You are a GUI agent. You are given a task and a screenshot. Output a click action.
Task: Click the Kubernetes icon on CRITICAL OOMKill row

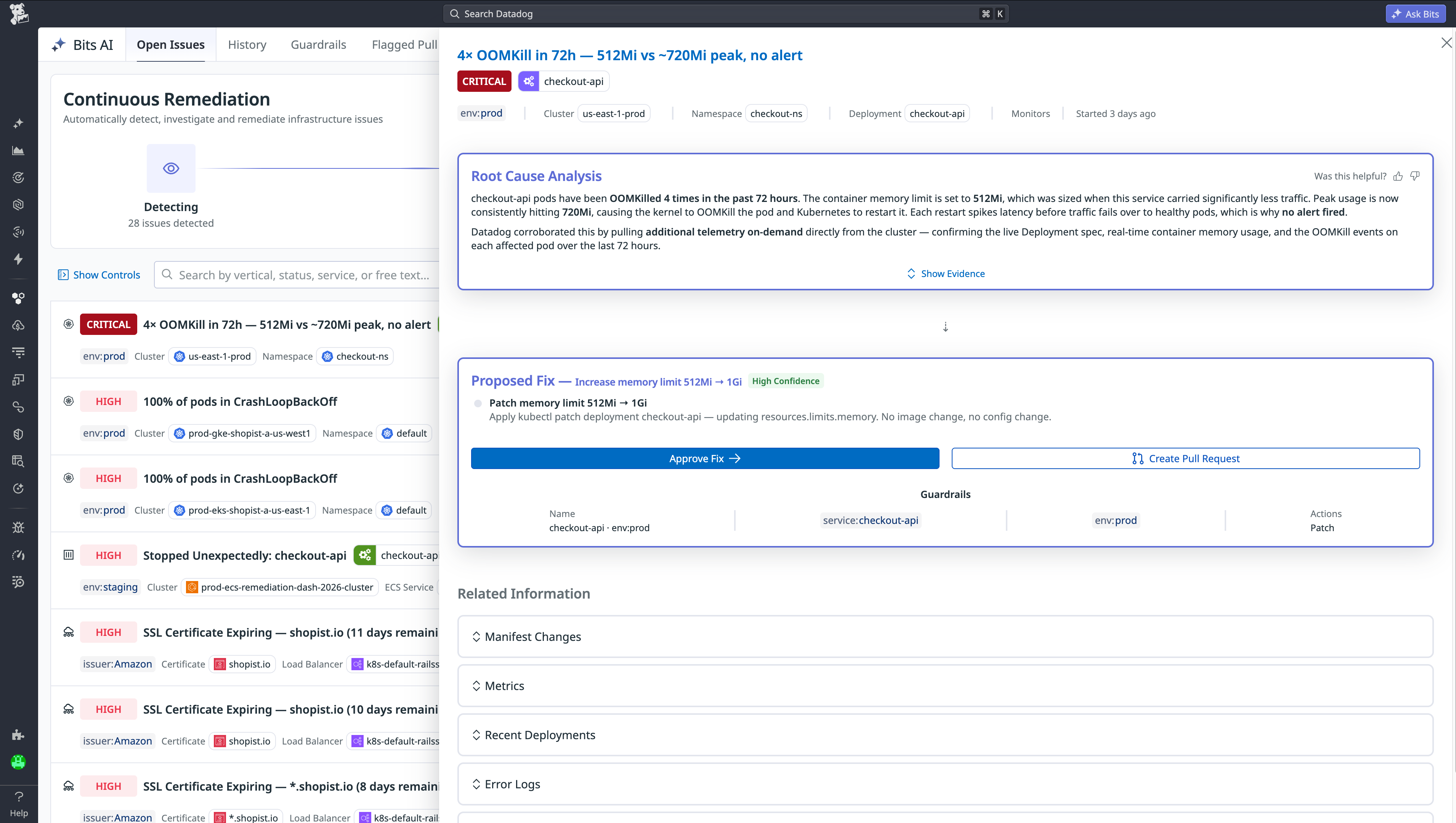[69, 324]
